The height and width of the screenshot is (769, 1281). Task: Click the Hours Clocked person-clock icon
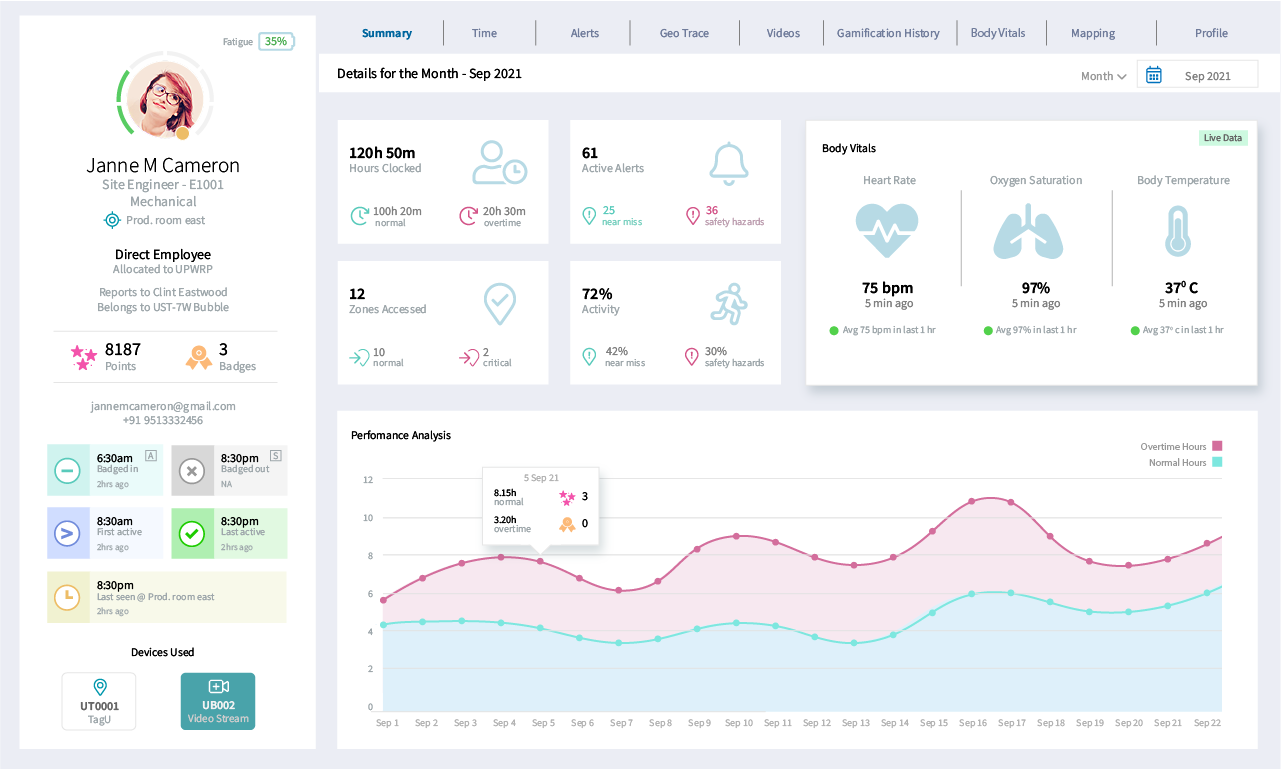pyautogui.click(x=499, y=162)
